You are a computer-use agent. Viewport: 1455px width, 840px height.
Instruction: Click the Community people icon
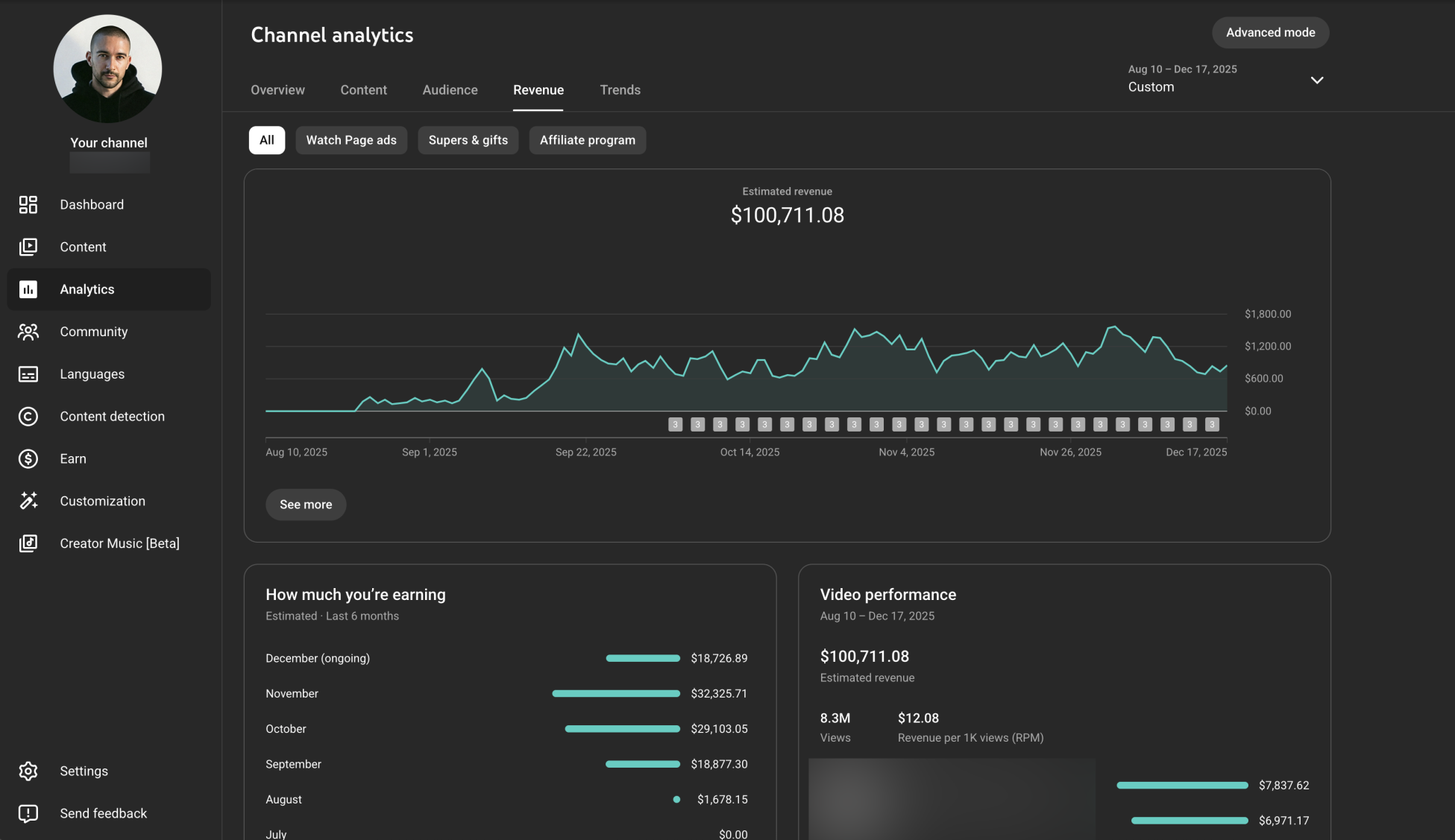pos(28,332)
